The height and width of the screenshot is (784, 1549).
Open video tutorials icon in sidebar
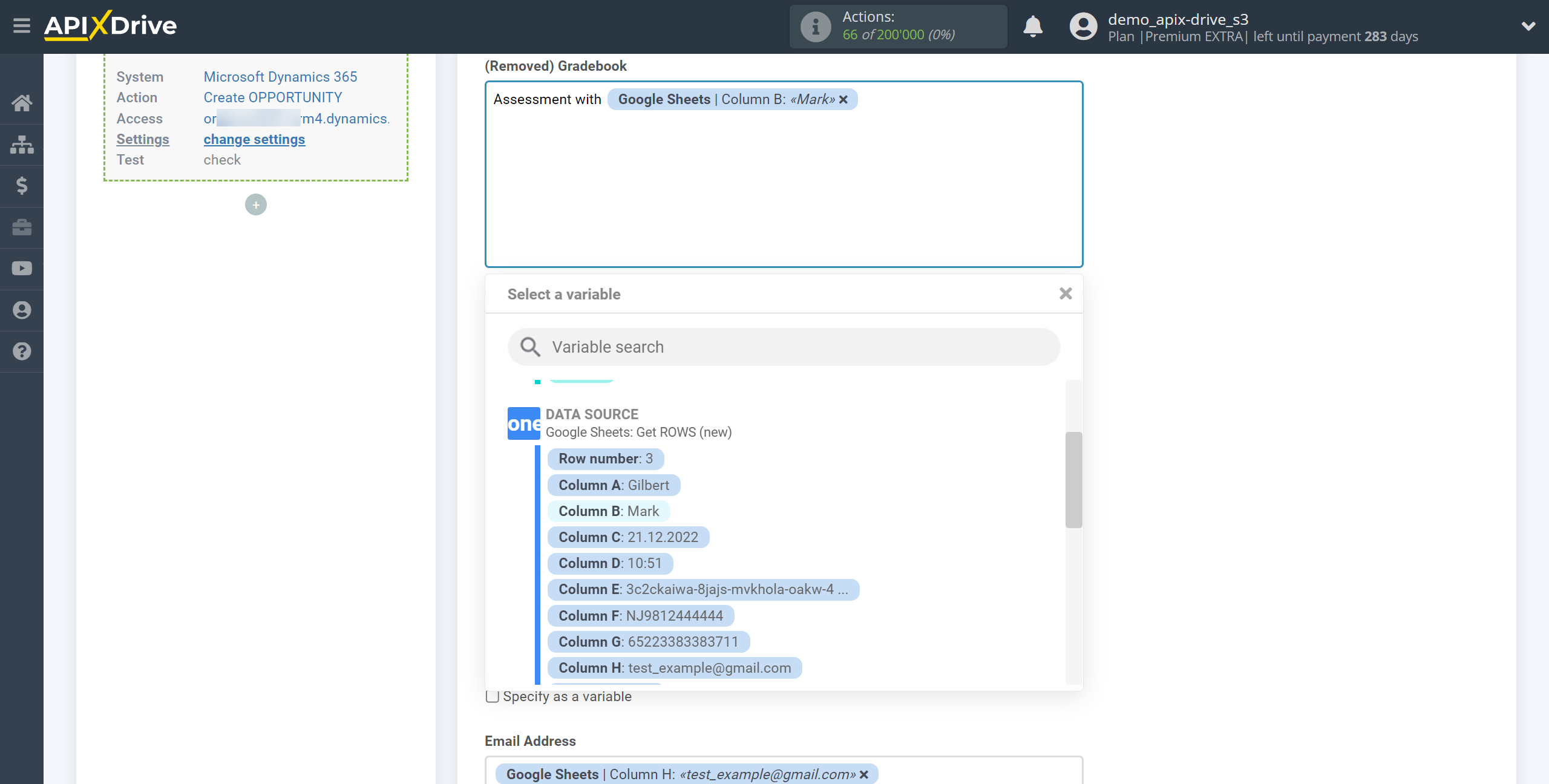[22, 269]
